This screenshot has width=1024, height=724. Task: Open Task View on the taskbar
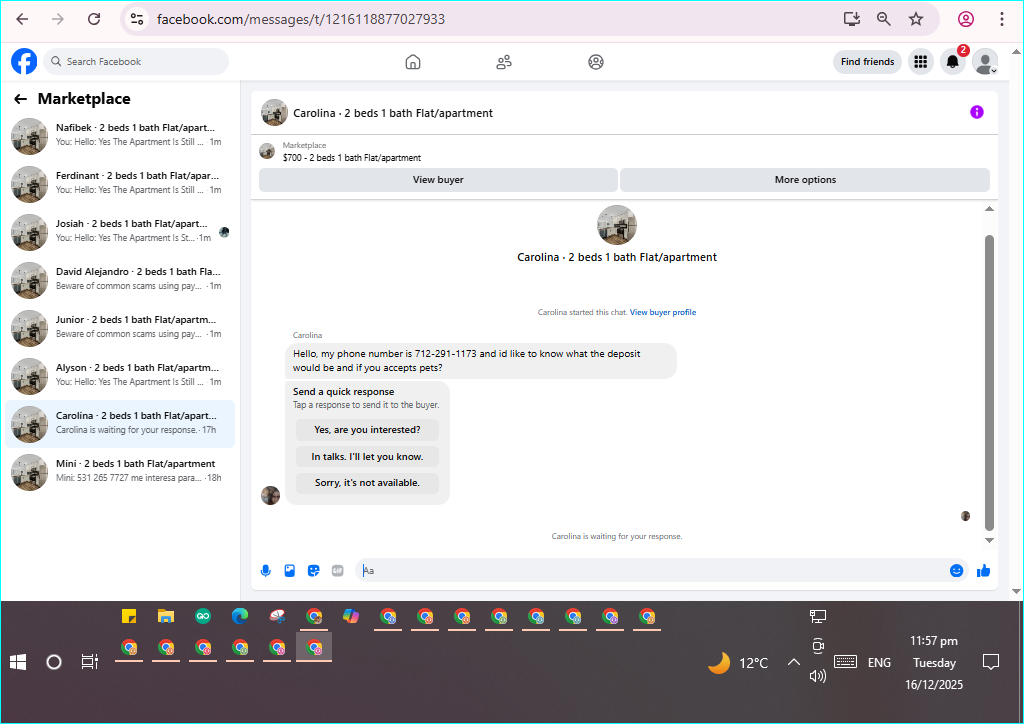pyautogui.click(x=89, y=662)
